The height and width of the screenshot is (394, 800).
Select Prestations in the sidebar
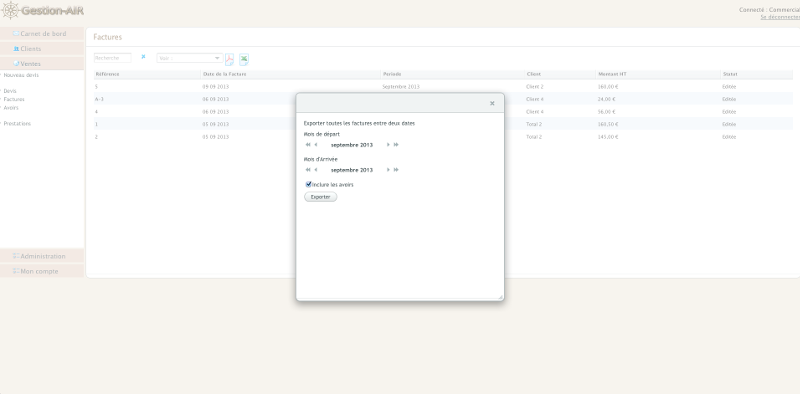[17, 124]
